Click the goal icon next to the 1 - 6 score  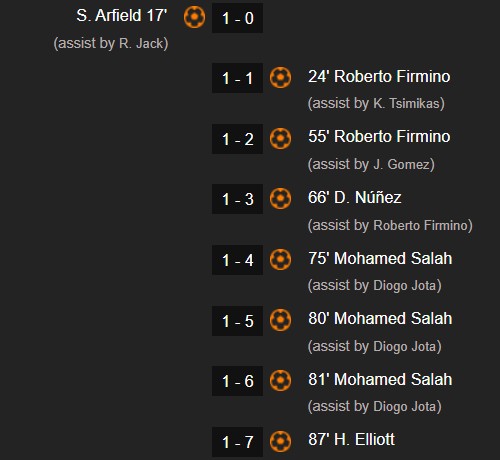[280, 380]
